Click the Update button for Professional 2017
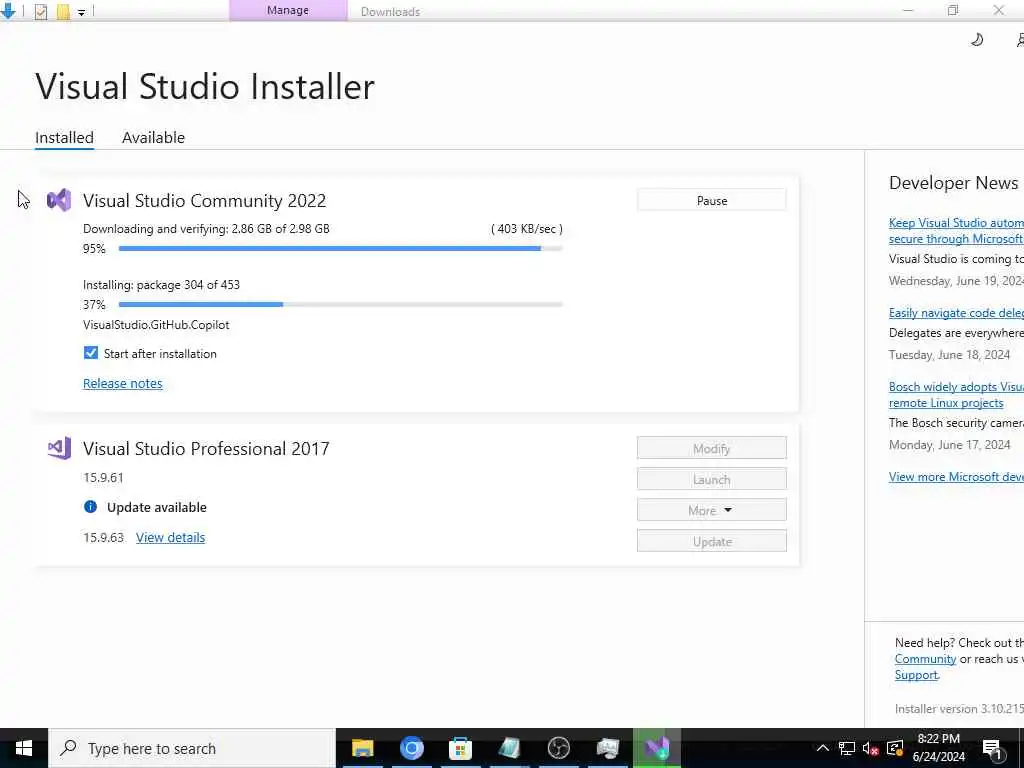This screenshot has height=768, width=1024. pos(711,541)
